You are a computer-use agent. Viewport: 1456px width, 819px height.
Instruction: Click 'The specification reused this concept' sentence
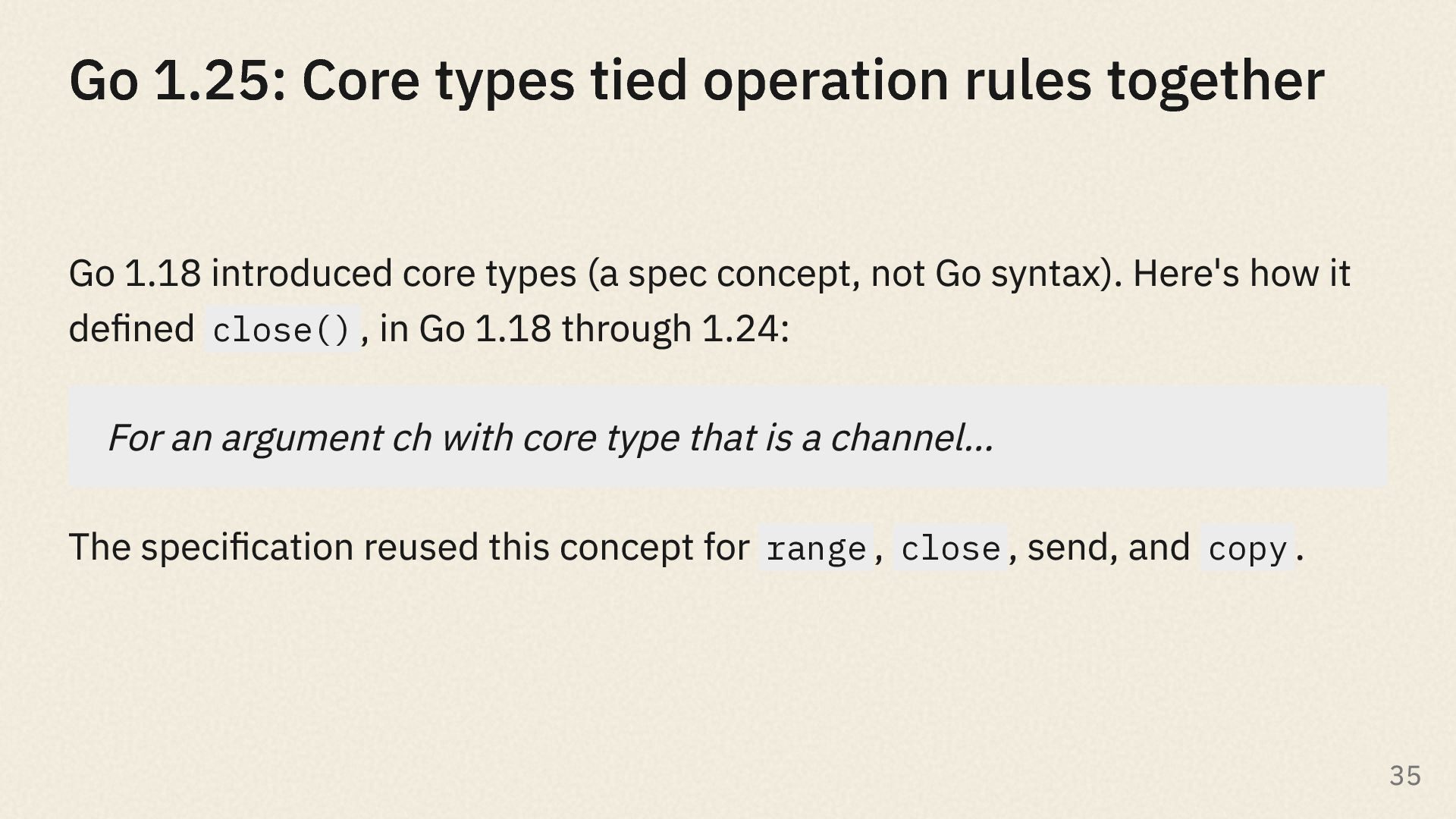409,547
